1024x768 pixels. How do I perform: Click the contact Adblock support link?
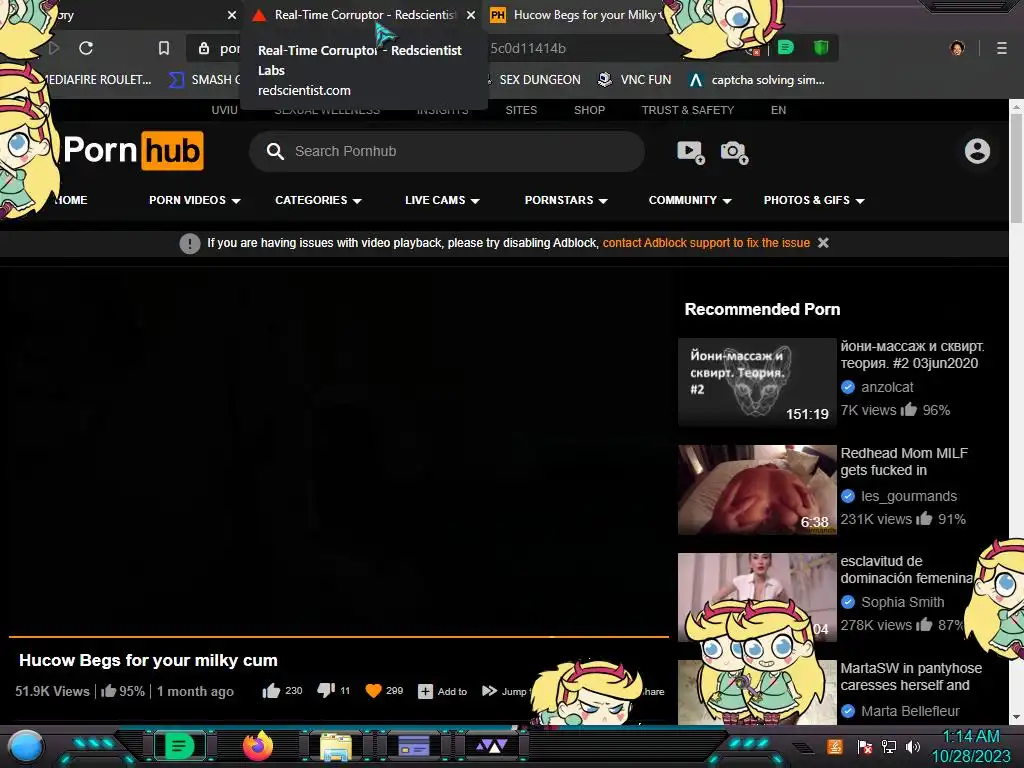[x=706, y=243]
